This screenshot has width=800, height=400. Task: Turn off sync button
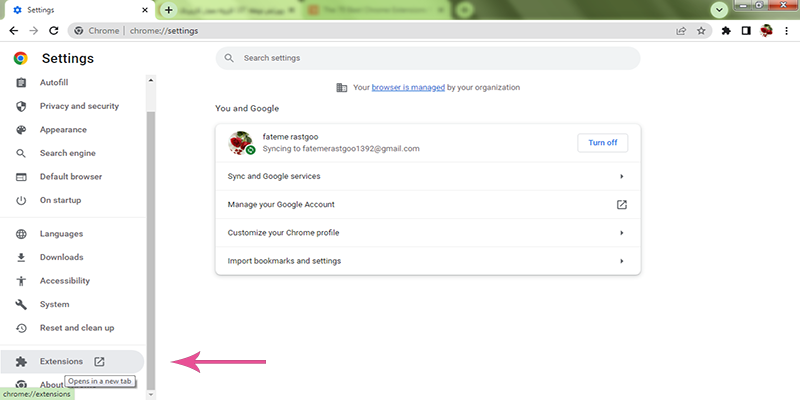602,142
